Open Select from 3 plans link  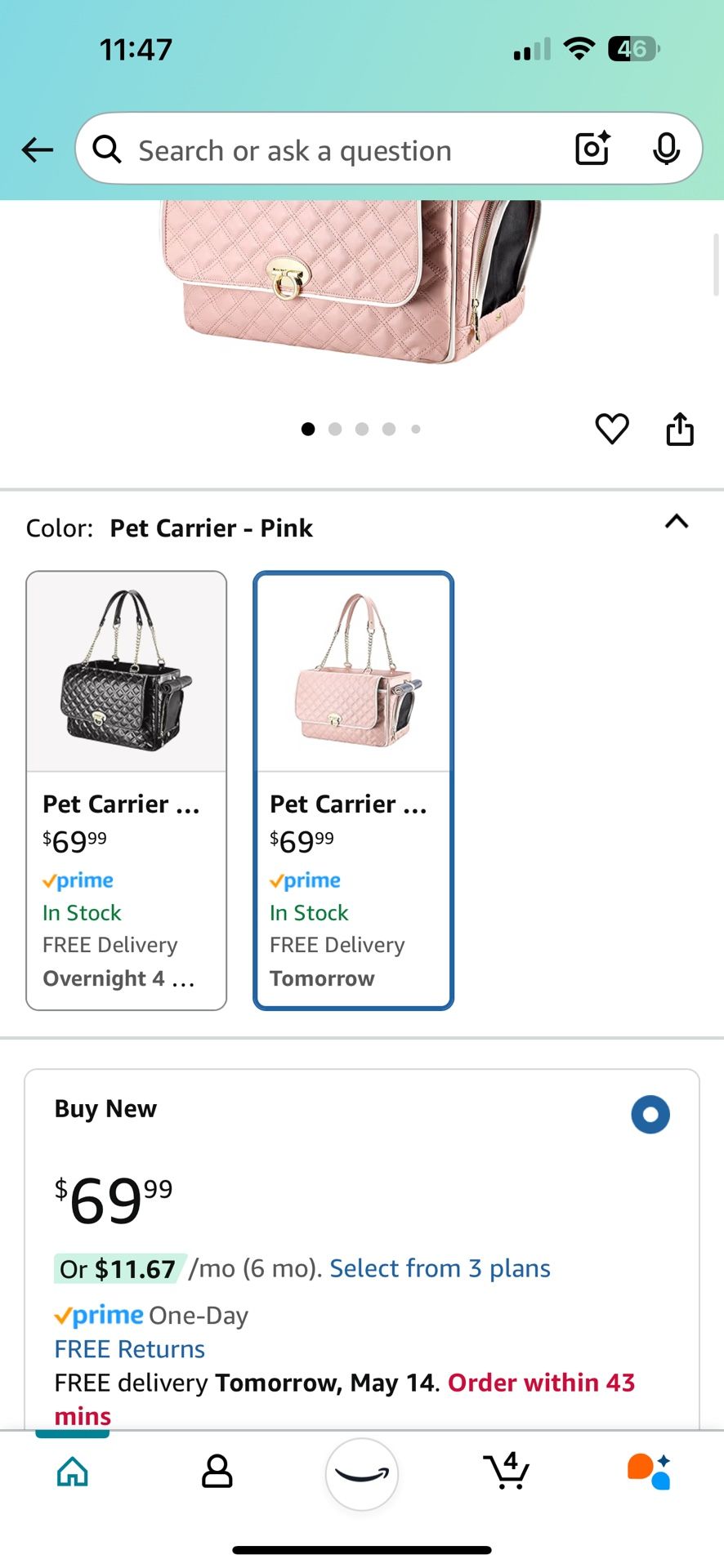tap(440, 1268)
